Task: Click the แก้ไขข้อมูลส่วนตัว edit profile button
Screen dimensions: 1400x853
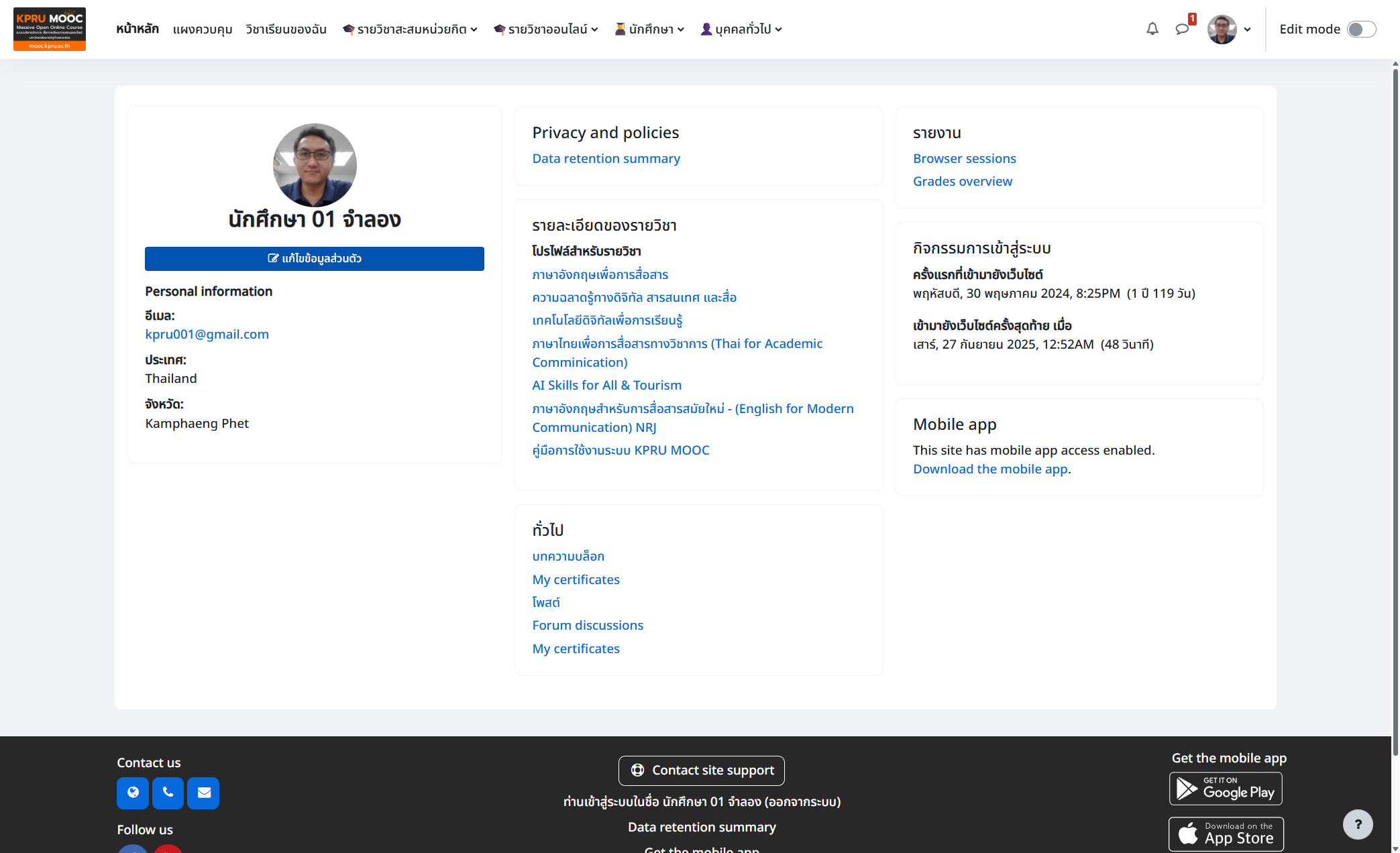Action: (x=315, y=259)
